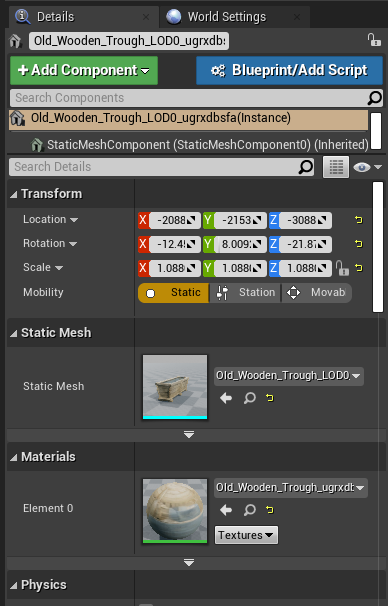388x606 pixels.
Task: Open the eye view options dropdown
Action: coord(367,167)
